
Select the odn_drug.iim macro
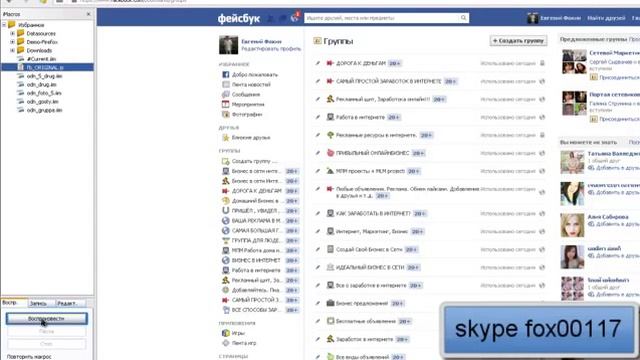coord(41,84)
